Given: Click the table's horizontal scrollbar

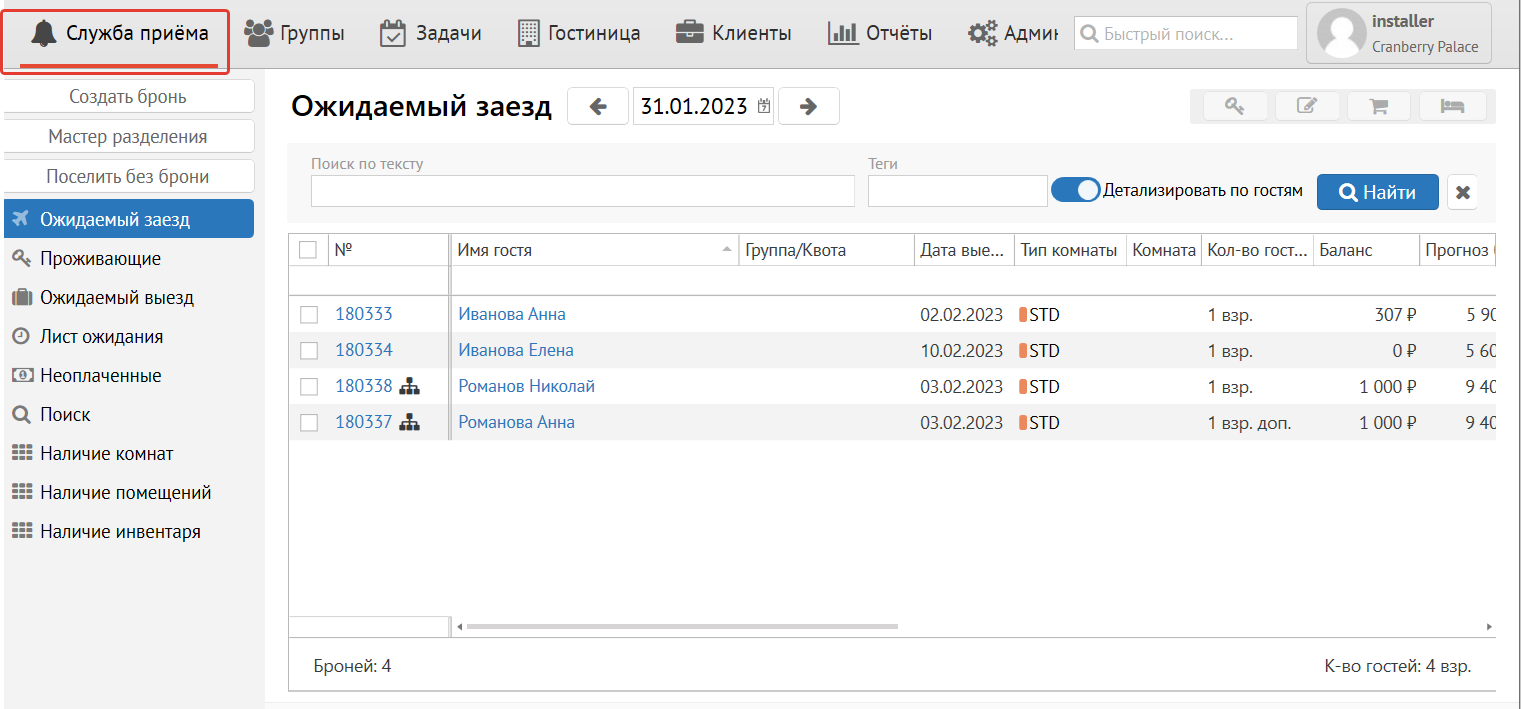Looking at the screenshot, I should coord(682,627).
